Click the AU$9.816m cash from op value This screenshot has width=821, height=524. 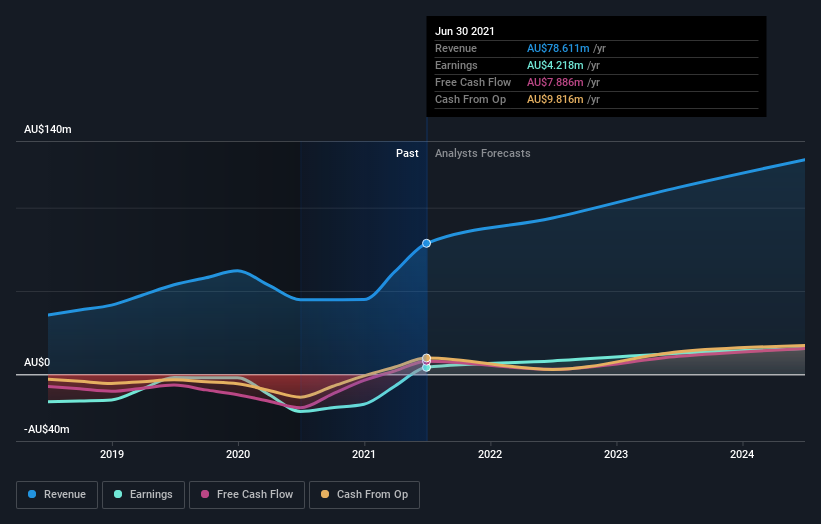pos(555,99)
